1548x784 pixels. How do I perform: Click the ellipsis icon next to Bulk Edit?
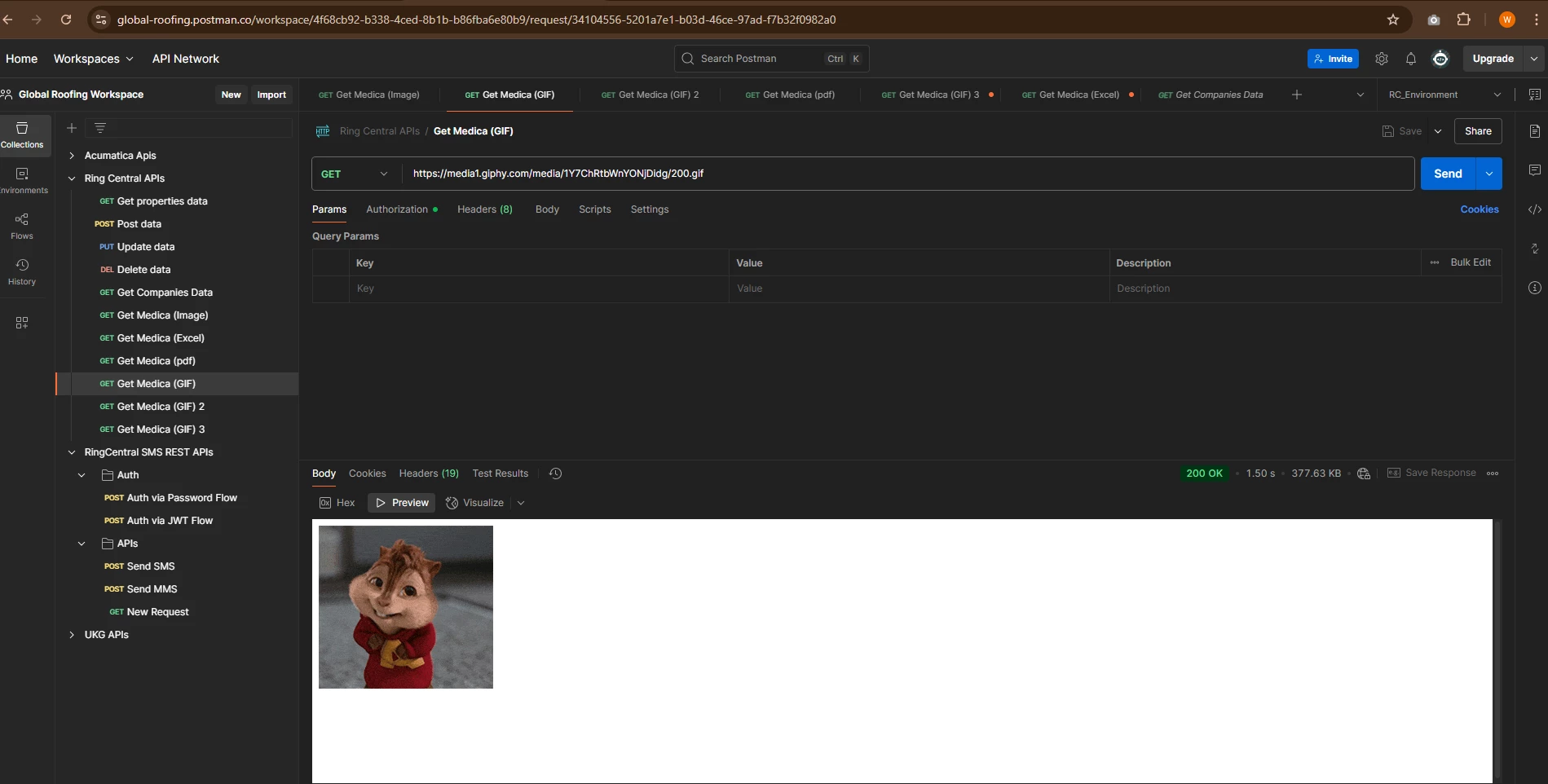click(1435, 262)
